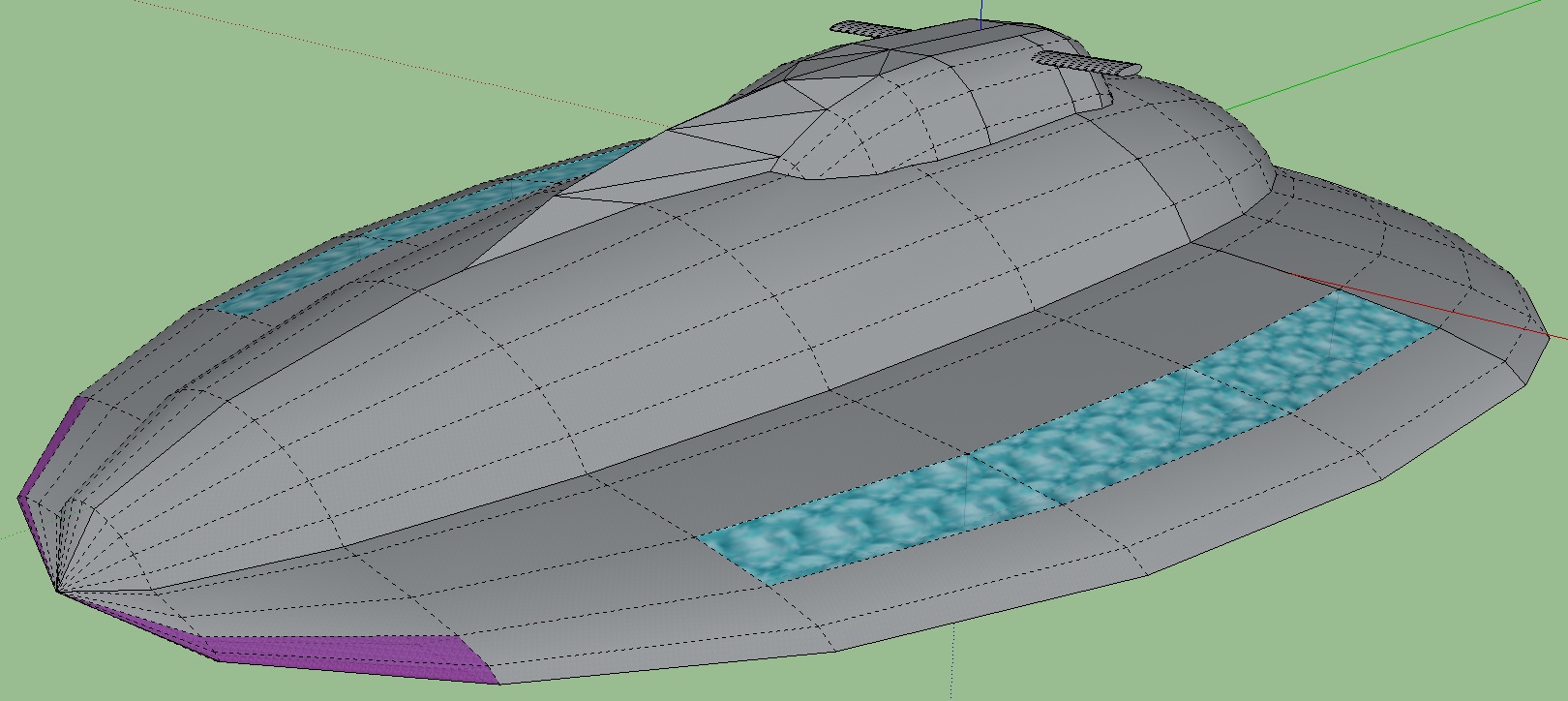Click the nose tip vertex where edges converge

(x=57, y=590)
